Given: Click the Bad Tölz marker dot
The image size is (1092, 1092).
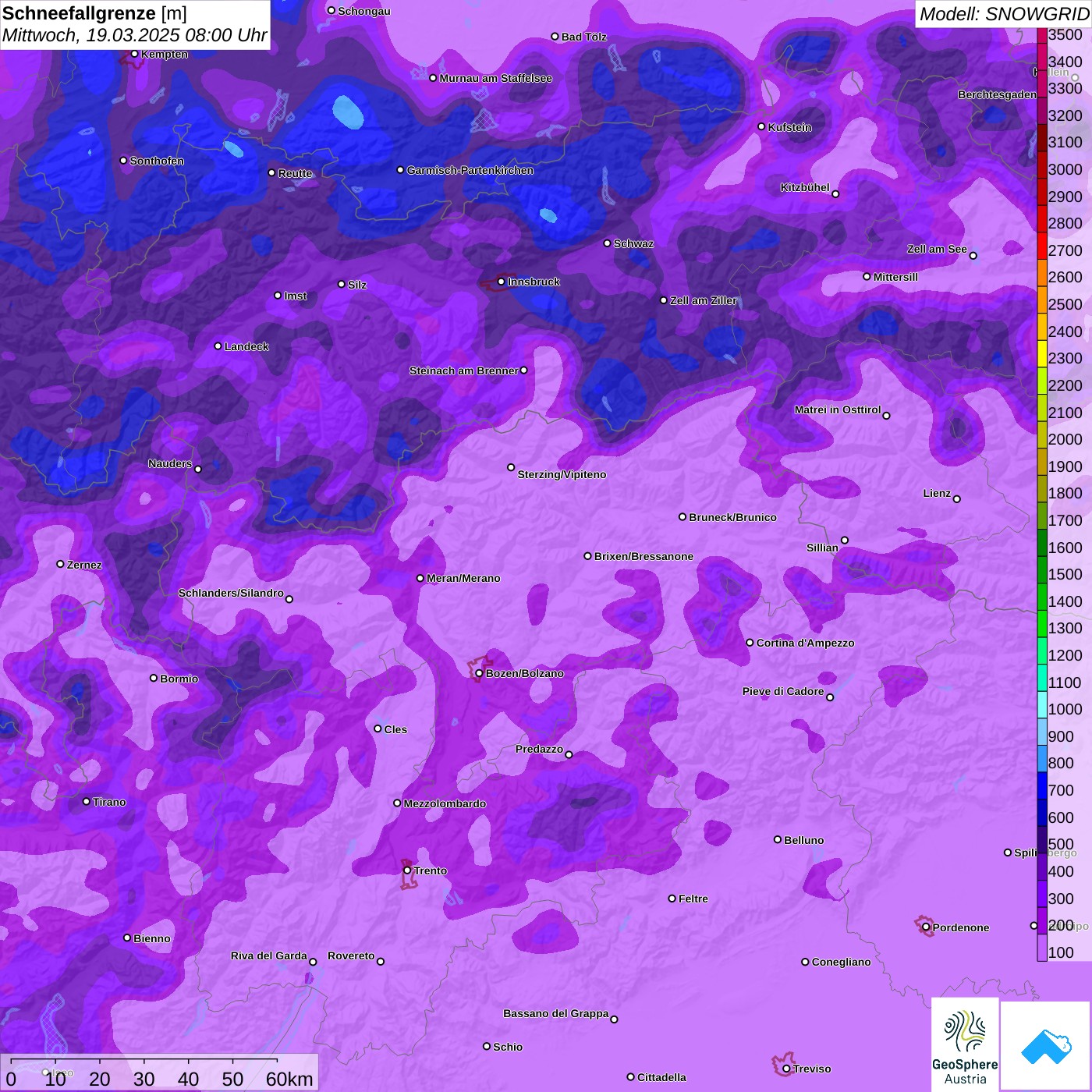Looking at the screenshot, I should point(555,37).
